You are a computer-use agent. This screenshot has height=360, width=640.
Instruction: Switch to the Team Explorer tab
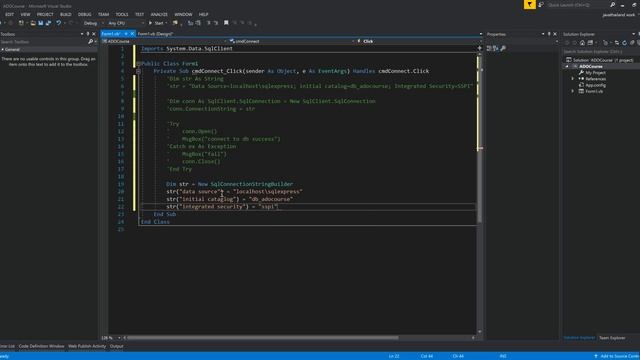612,338
